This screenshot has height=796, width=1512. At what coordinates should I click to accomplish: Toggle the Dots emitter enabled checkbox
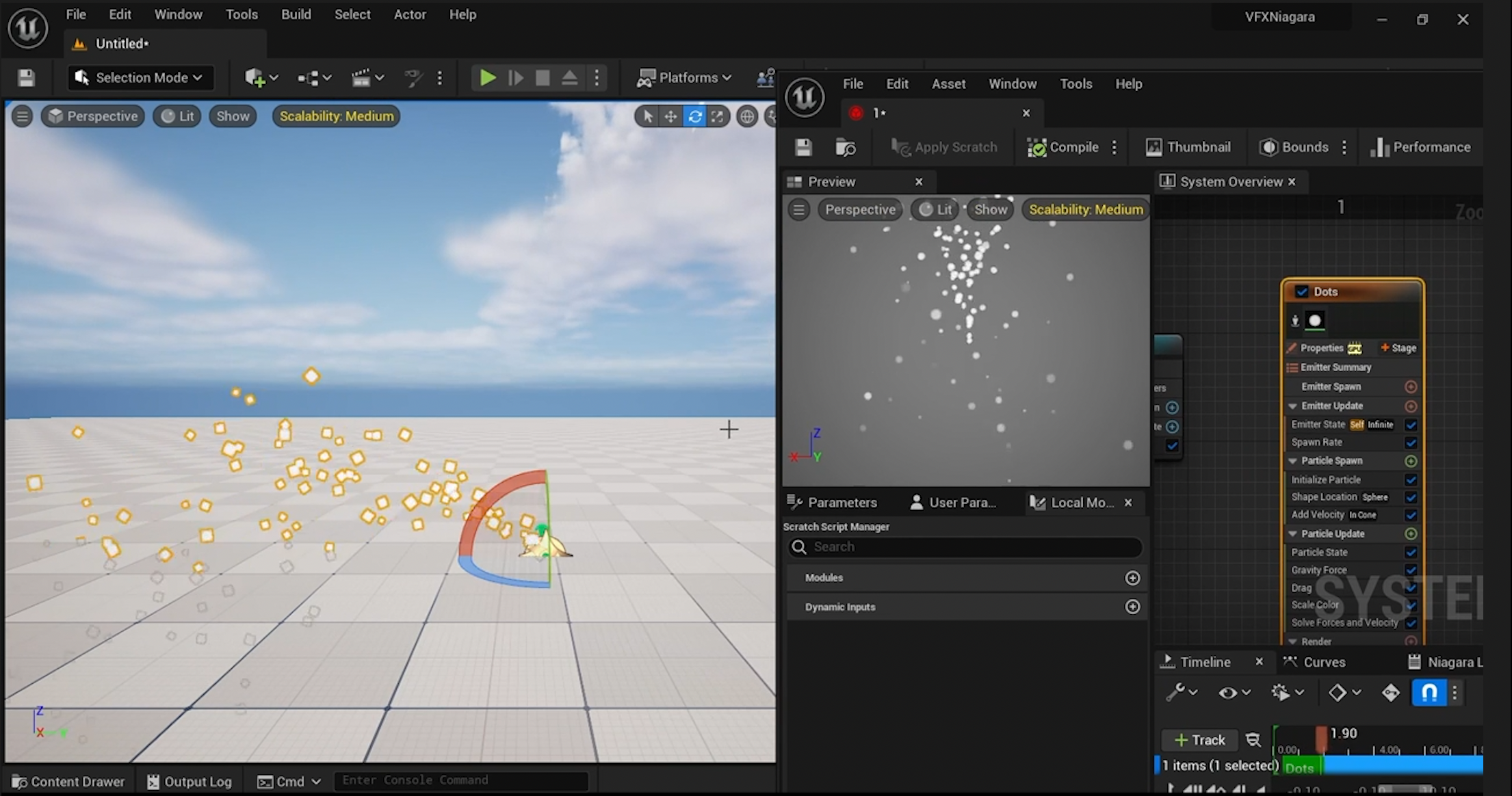pyautogui.click(x=1302, y=292)
